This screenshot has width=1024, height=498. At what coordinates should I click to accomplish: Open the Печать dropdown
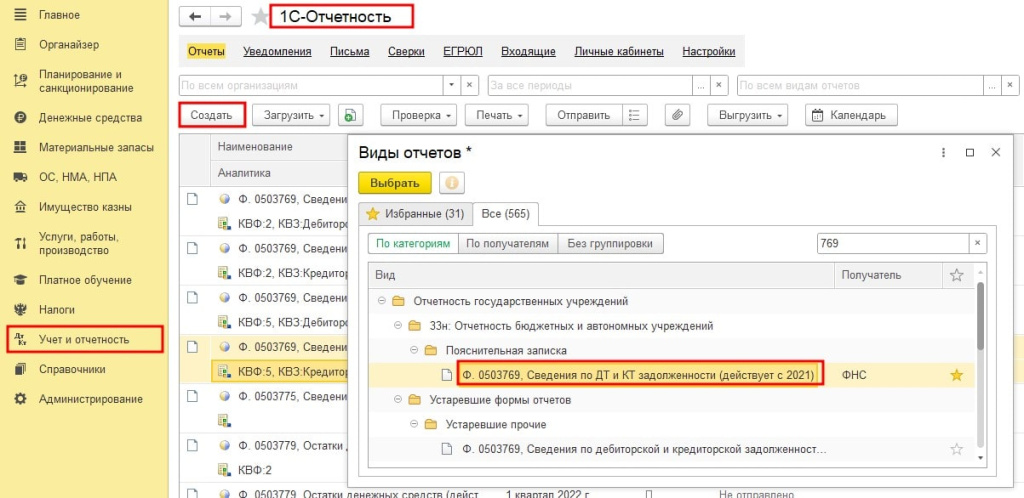[496, 115]
